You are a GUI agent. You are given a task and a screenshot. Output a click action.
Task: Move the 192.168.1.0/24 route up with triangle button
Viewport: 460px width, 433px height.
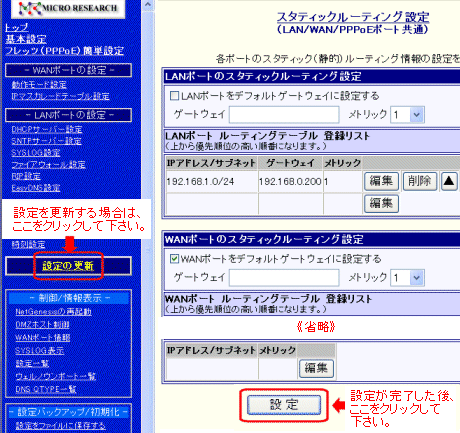pyautogui.click(x=449, y=181)
